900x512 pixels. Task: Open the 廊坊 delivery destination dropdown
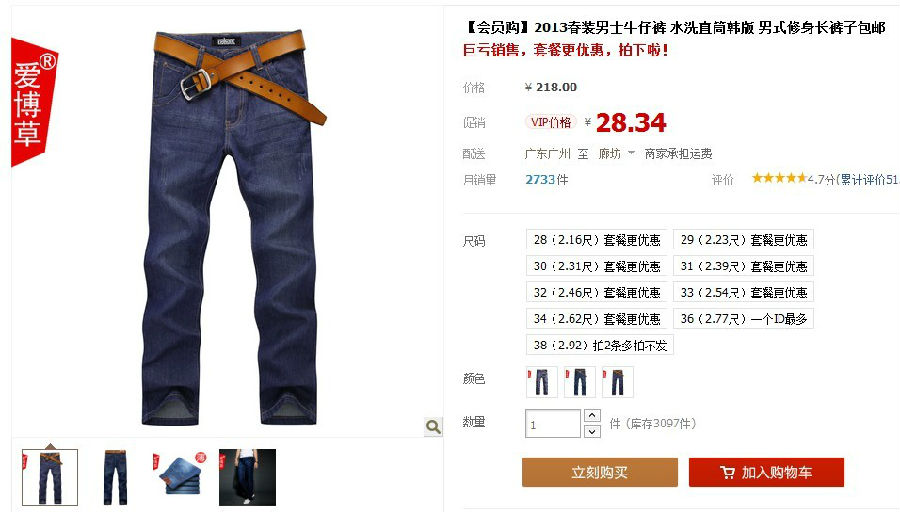click(x=616, y=153)
